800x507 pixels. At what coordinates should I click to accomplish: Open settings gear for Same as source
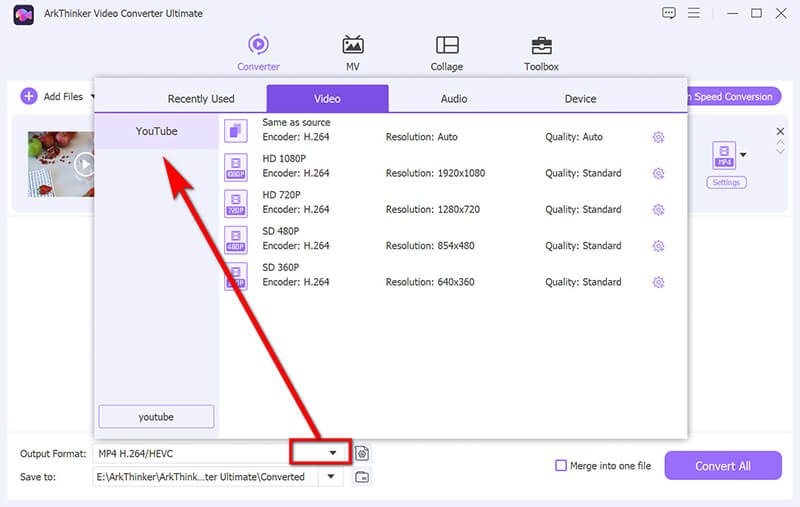tap(658, 137)
